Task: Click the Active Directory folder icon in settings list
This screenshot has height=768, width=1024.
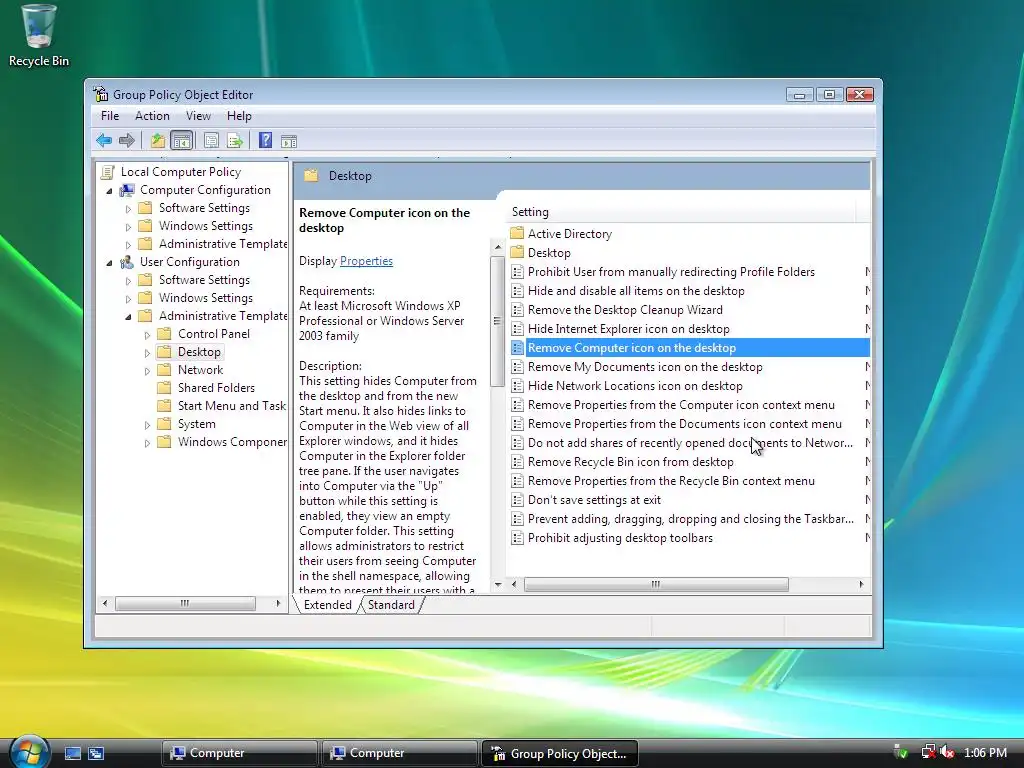Action: [517, 233]
